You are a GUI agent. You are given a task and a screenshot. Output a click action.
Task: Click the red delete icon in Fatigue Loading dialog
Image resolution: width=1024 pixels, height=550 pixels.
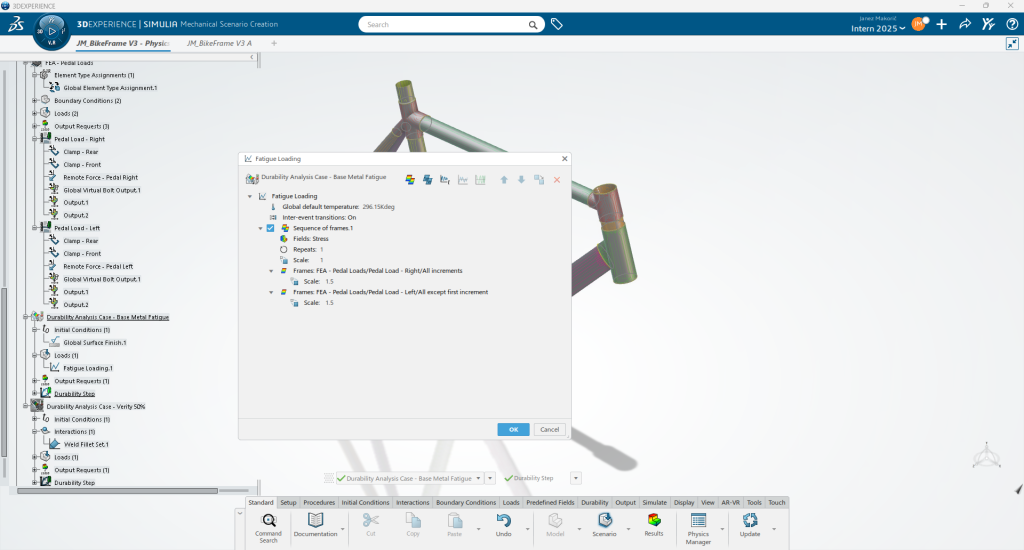pyautogui.click(x=557, y=180)
